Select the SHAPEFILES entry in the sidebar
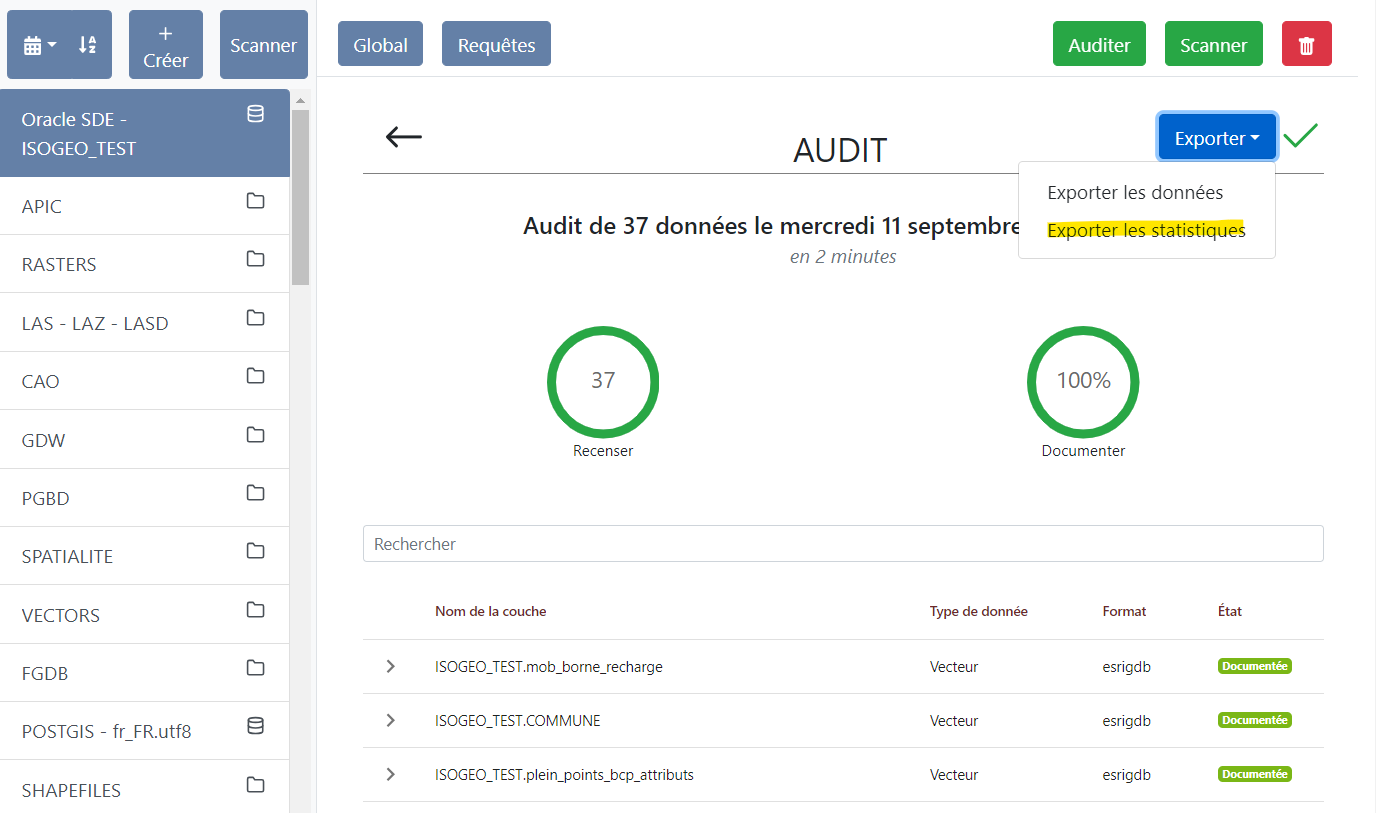Viewport: 1376px width, 813px height. tap(145, 789)
